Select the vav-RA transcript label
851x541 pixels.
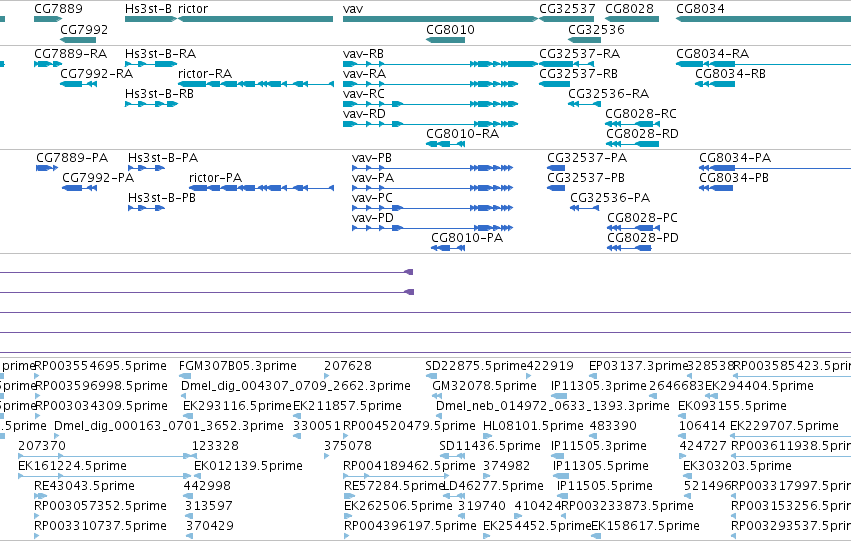pos(364,73)
